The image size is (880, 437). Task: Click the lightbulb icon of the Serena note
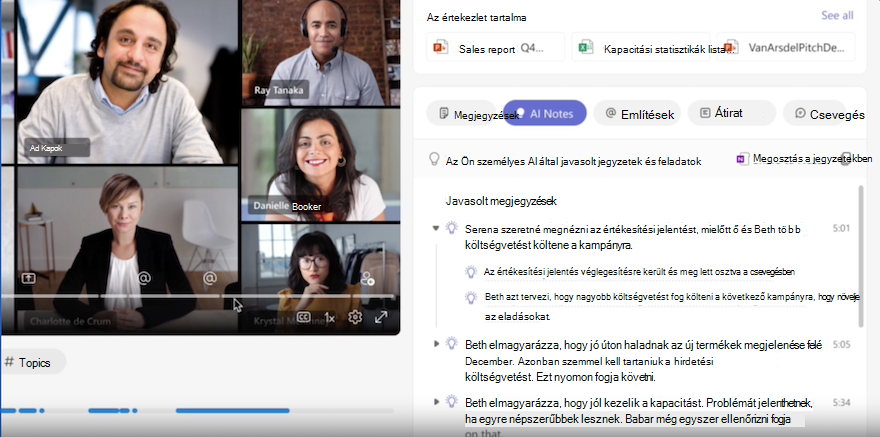pyautogui.click(x=451, y=228)
